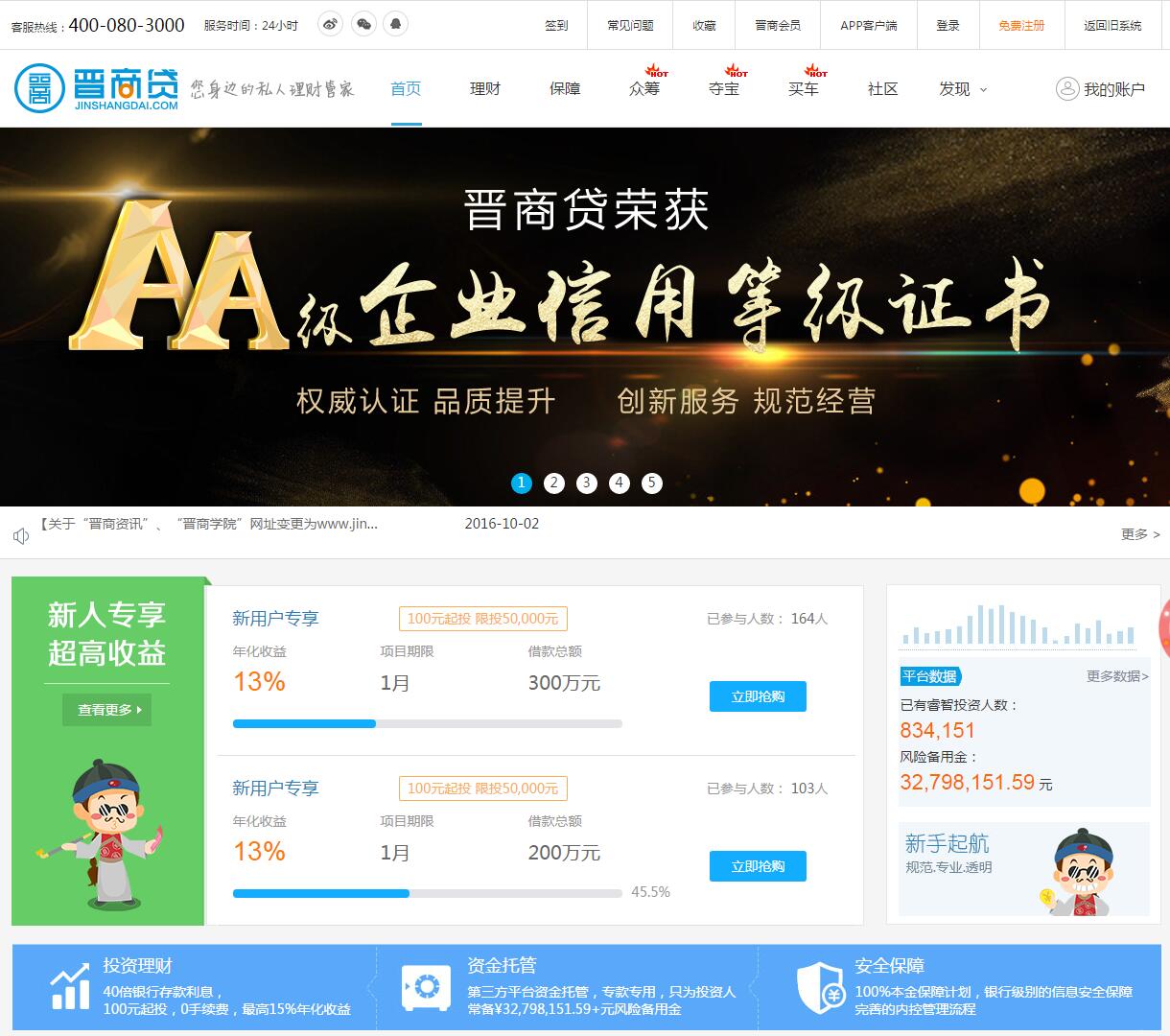
Task: Click the 新手起航 banner card
Action: [1023, 869]
